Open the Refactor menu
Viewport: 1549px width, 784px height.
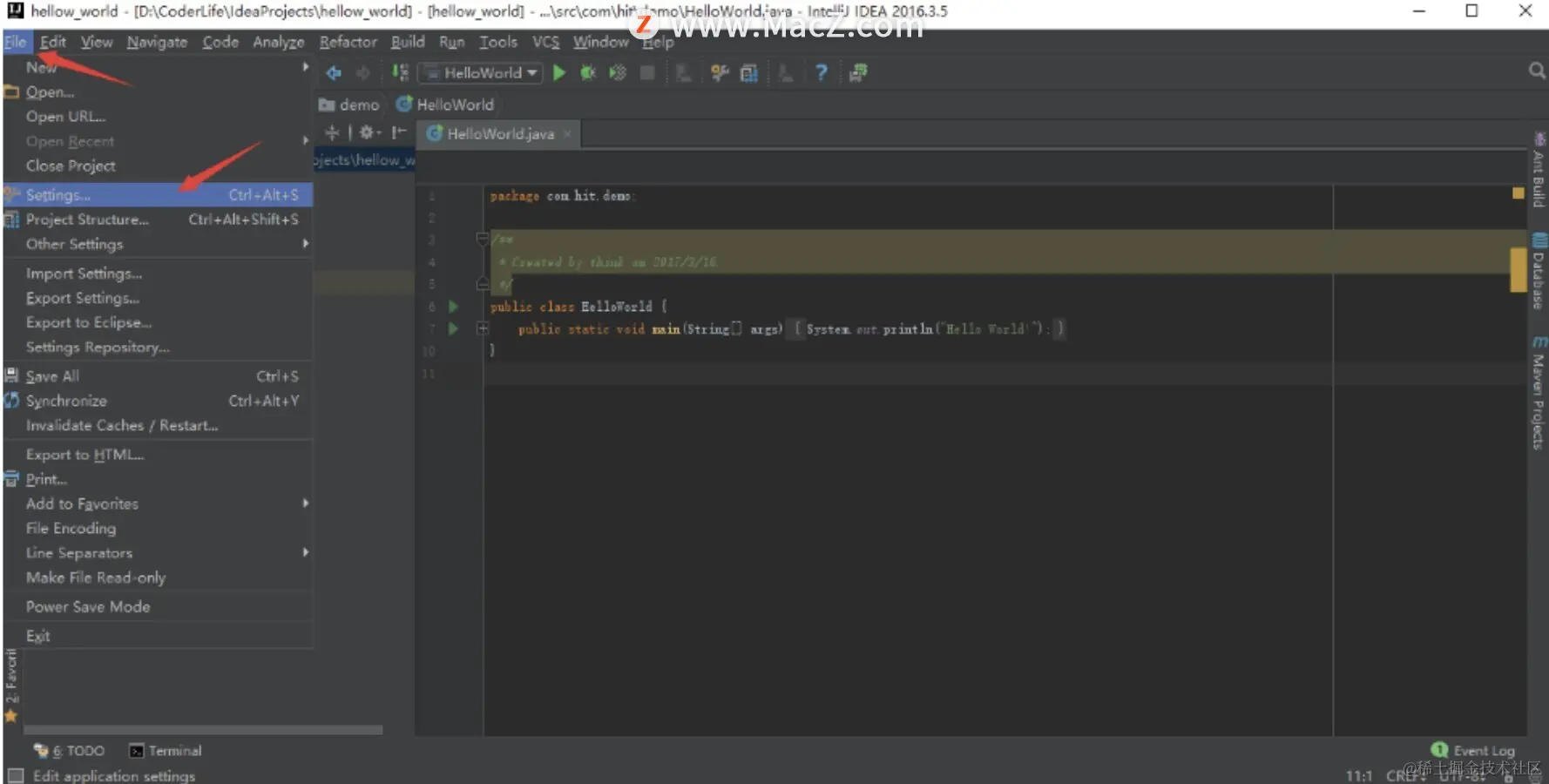coord(348,42)
